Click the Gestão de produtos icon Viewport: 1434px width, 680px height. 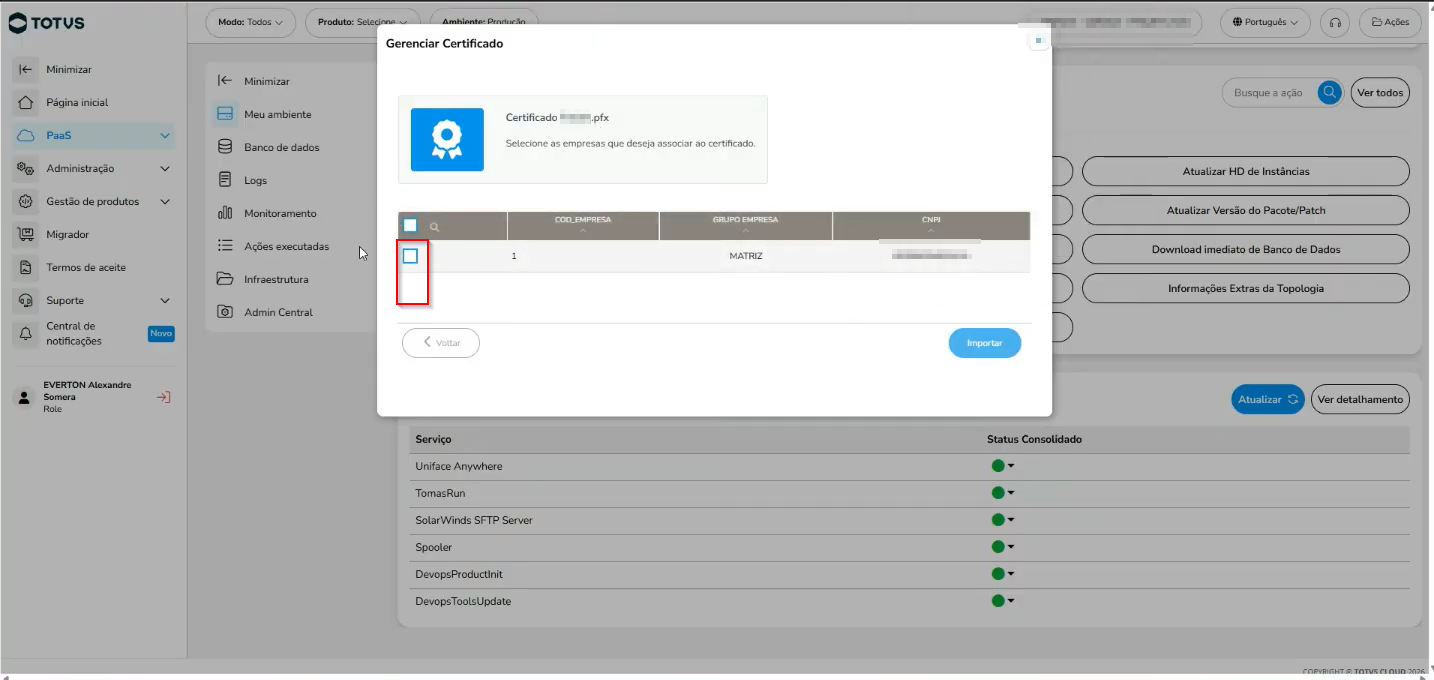[26, 201]
